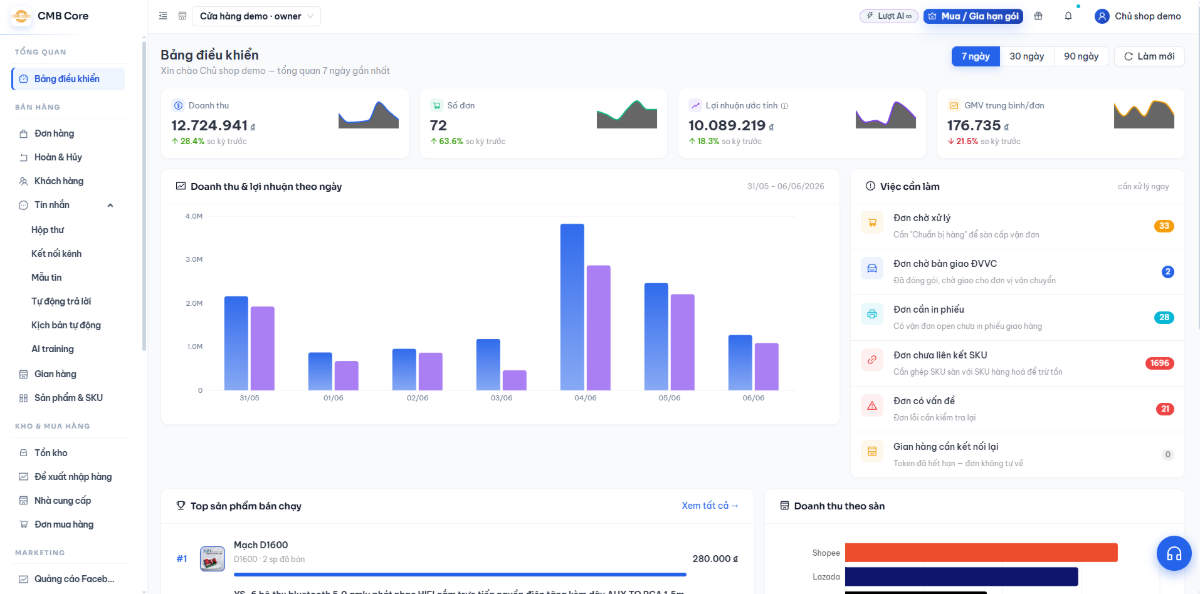Open the Chủ shop demo user menu
Screen dimensions: 1200x594
(1138, 16)
